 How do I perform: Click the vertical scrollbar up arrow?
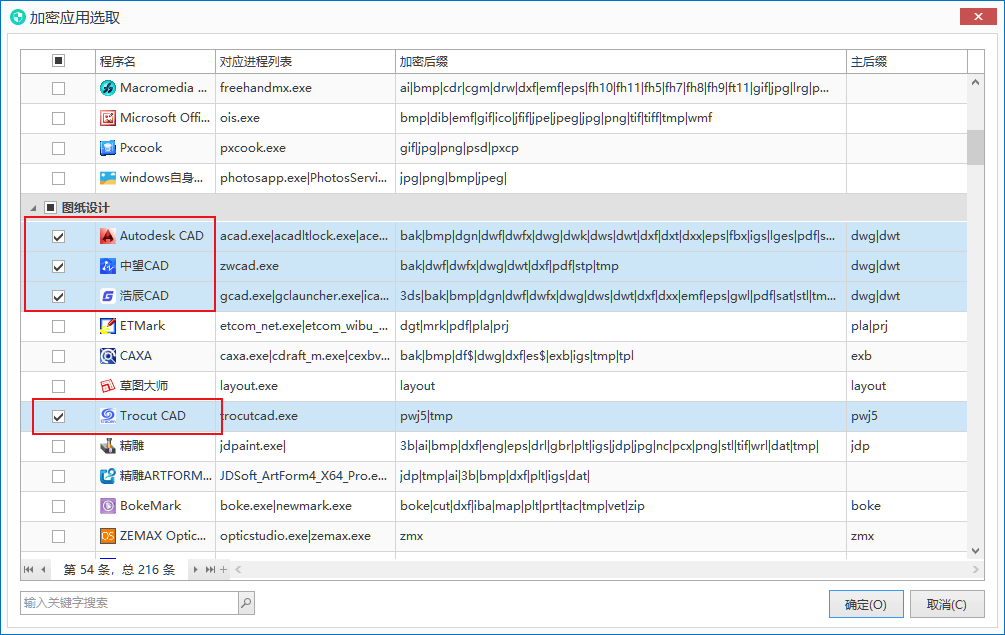[976, 82]
